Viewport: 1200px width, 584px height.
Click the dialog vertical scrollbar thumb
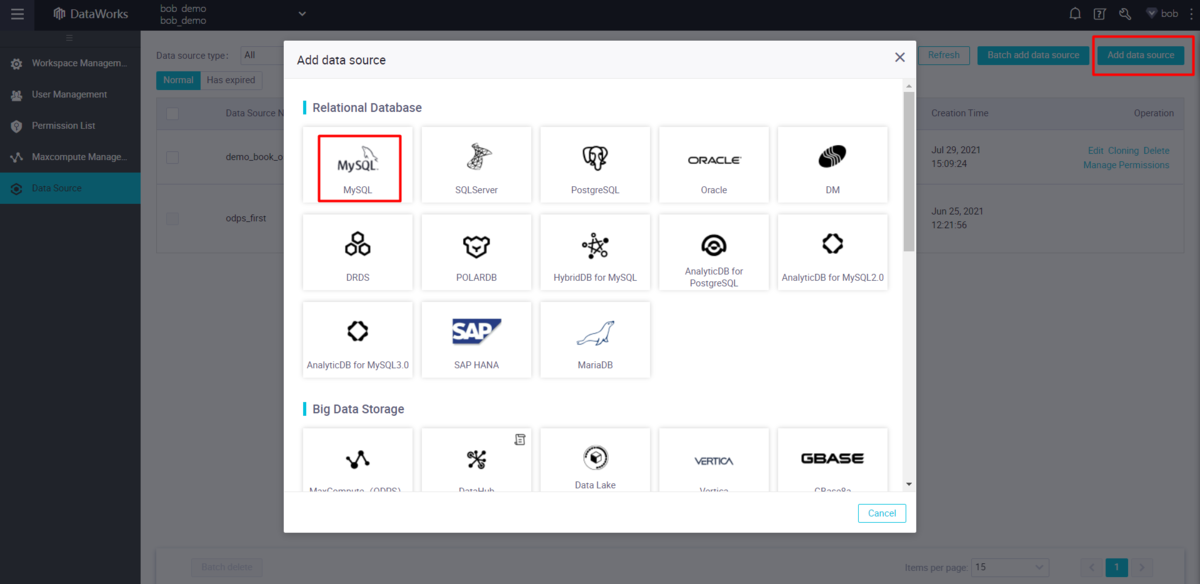click(908, 171)
